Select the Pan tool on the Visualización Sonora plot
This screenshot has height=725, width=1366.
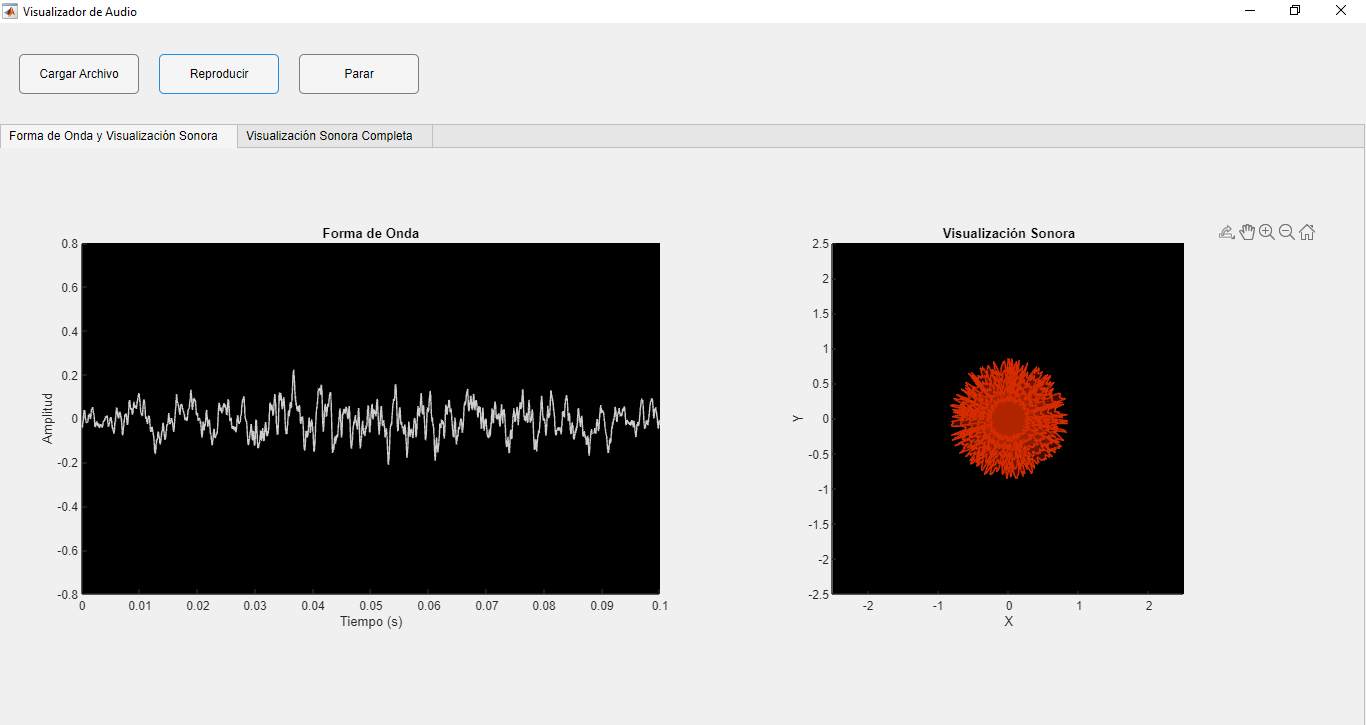pos(1247,231)
